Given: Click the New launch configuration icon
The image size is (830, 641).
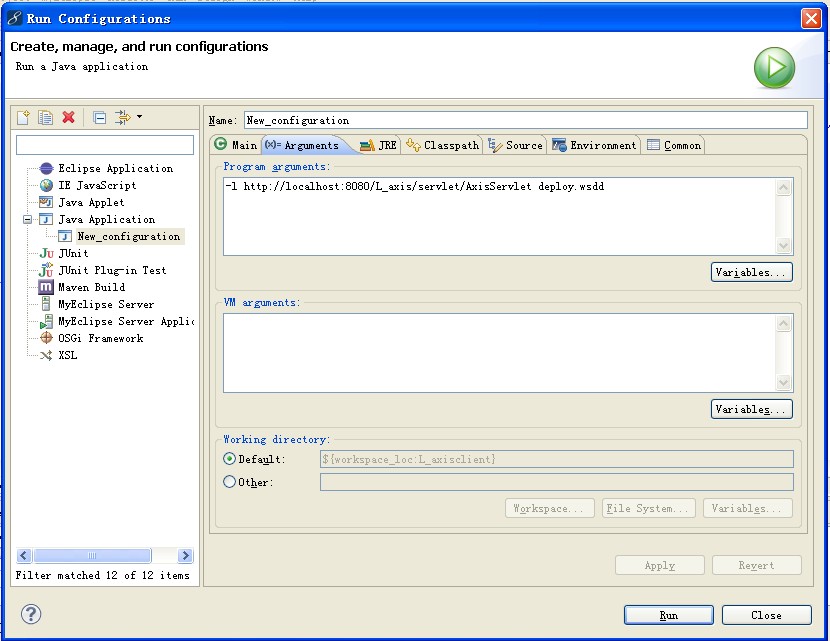Looking at the screenshot, I should click(24, 118).
